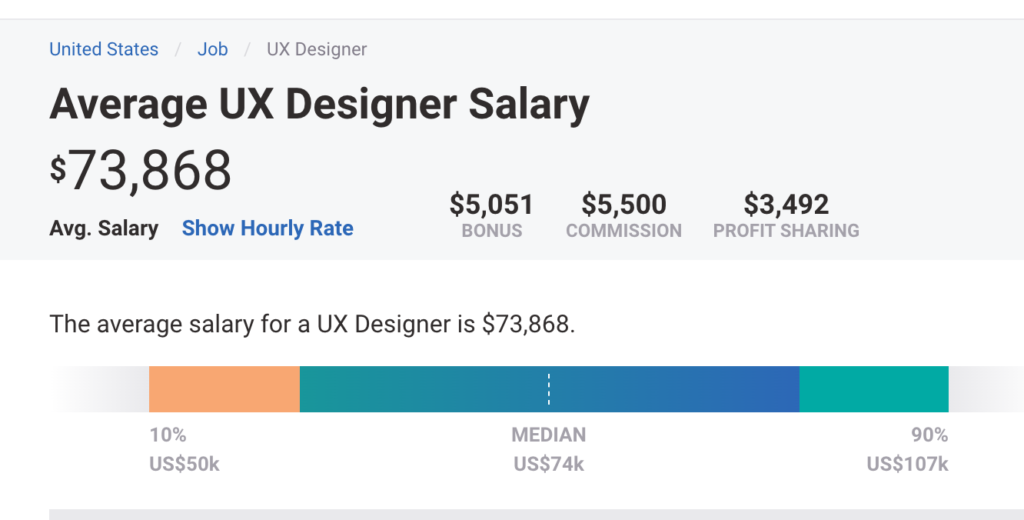The image size is (1024, 520).
Task: Click the COMMISSION label
Action: click(x=624, y=231)
